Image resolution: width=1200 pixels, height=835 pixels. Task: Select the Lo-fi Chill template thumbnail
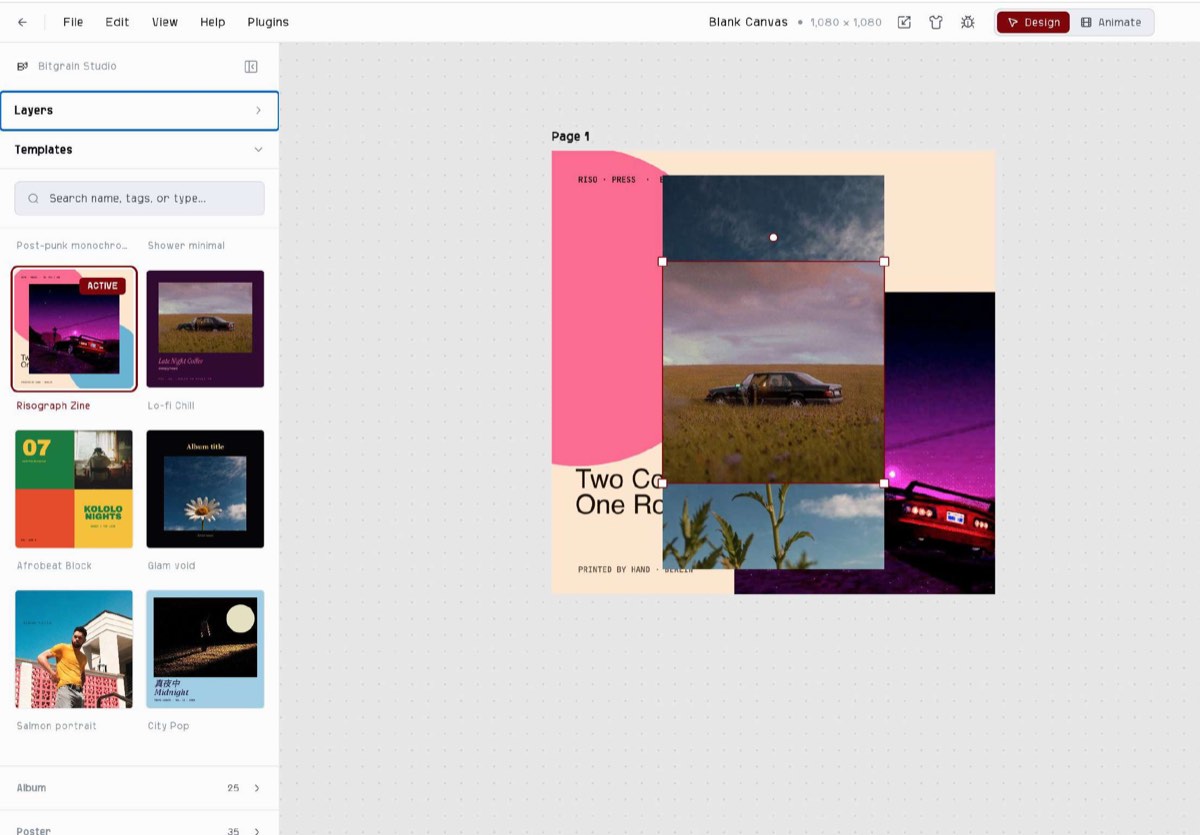tap(205, 328)
